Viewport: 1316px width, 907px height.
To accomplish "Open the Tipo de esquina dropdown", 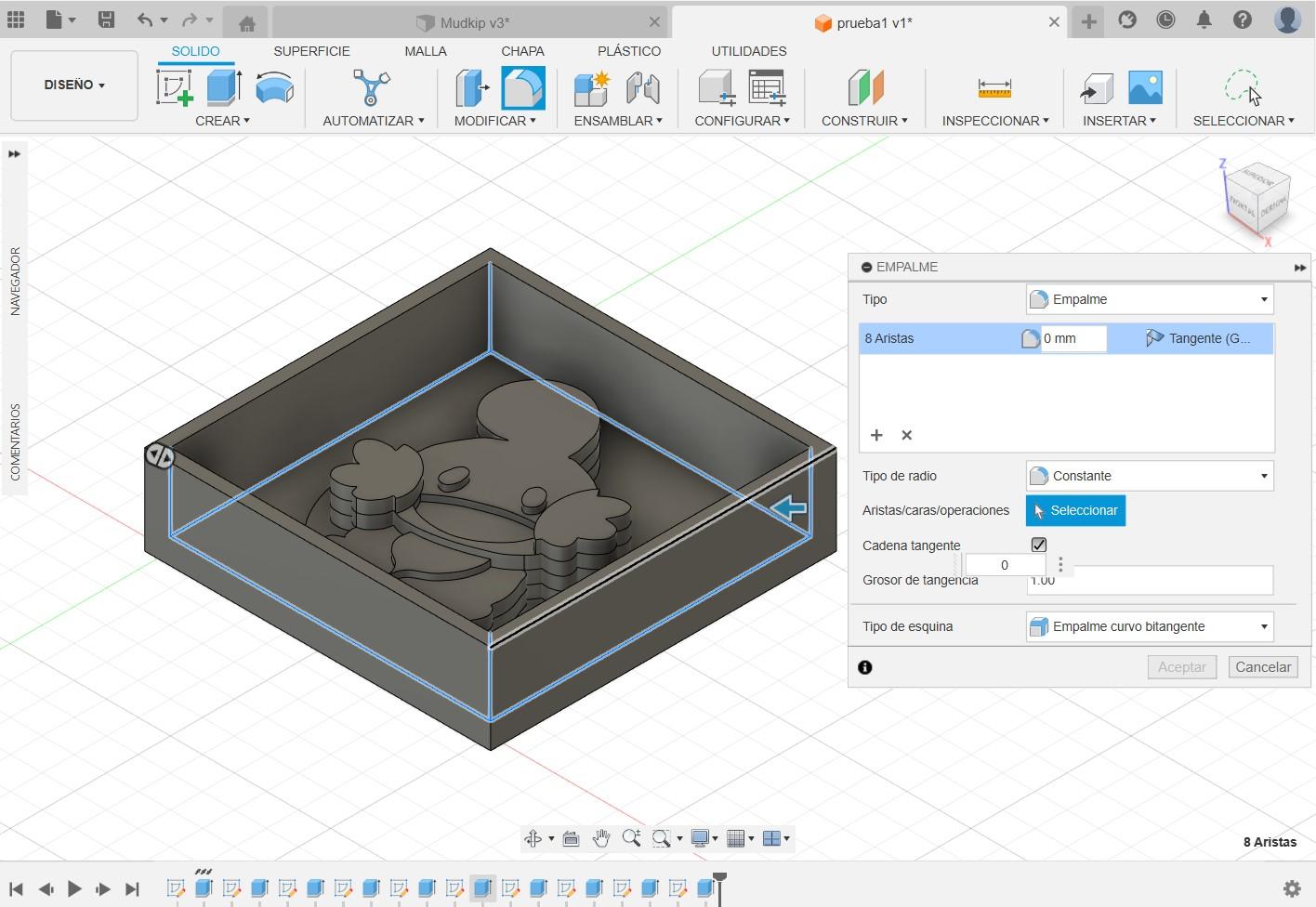I will tap(1150, 626).
